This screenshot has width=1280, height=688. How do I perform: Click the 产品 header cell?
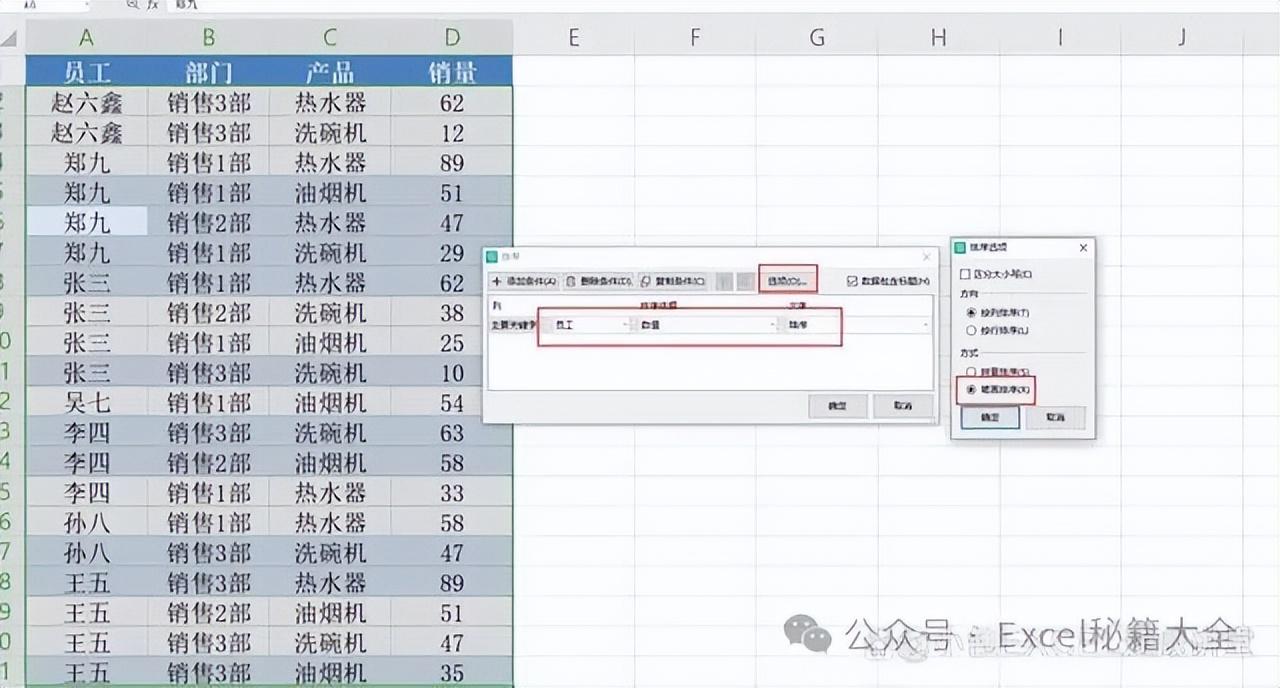coord(330,72)
